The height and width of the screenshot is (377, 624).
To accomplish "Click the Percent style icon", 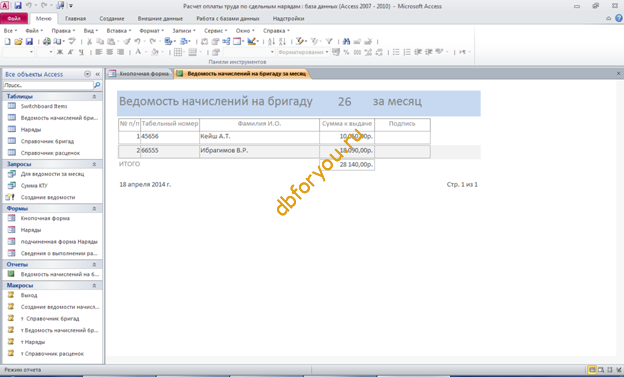I will coord(346,52).
